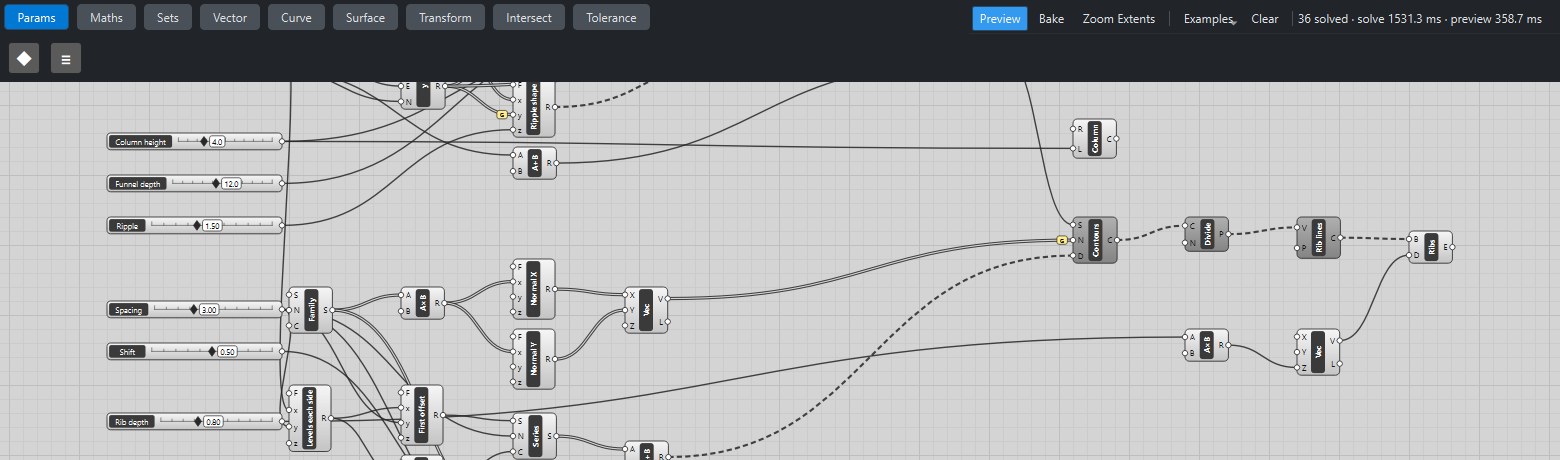
Task: Select the Contours node
Action: click(1095, 240)
